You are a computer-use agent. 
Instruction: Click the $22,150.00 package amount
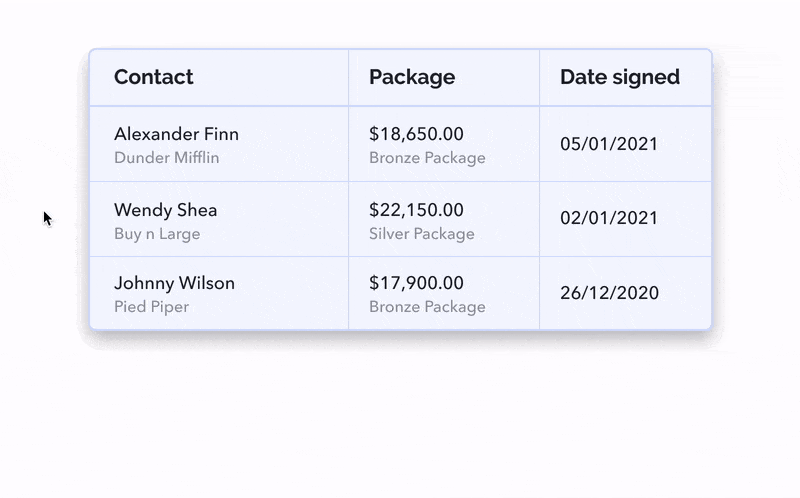[416, 210]
